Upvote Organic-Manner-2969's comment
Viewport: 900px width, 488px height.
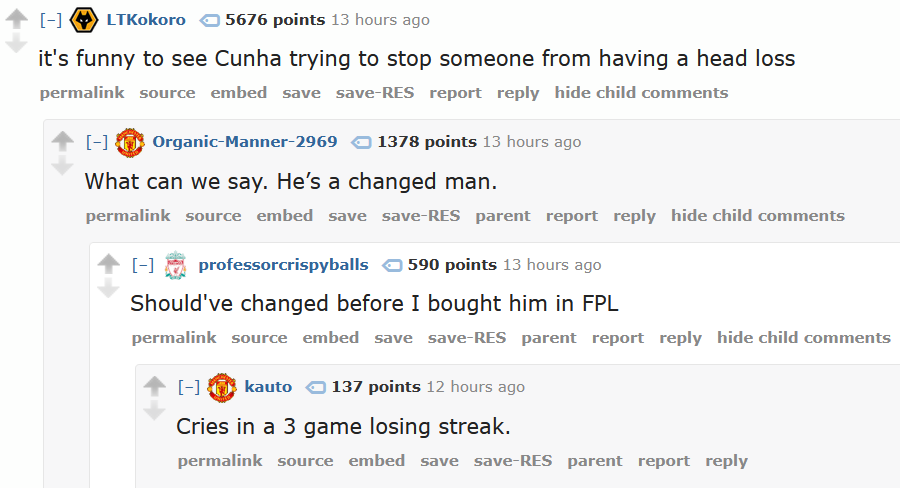coord(63,142)
